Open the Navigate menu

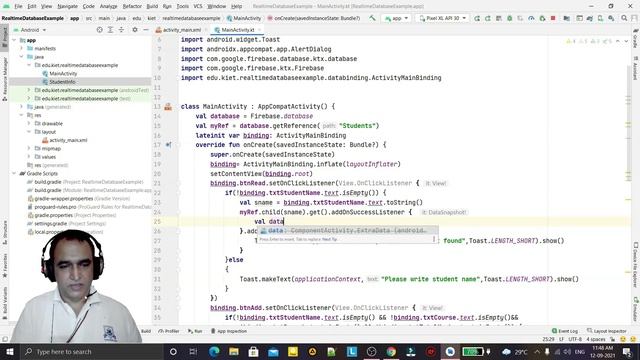click(x=67, y=6)
